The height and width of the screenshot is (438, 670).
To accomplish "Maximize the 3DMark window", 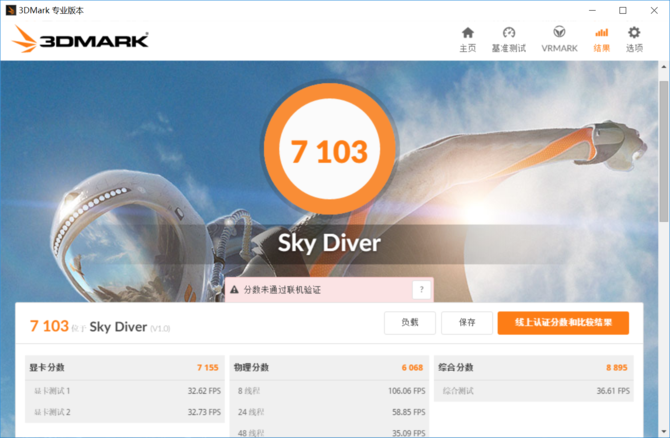I will 623,10.
